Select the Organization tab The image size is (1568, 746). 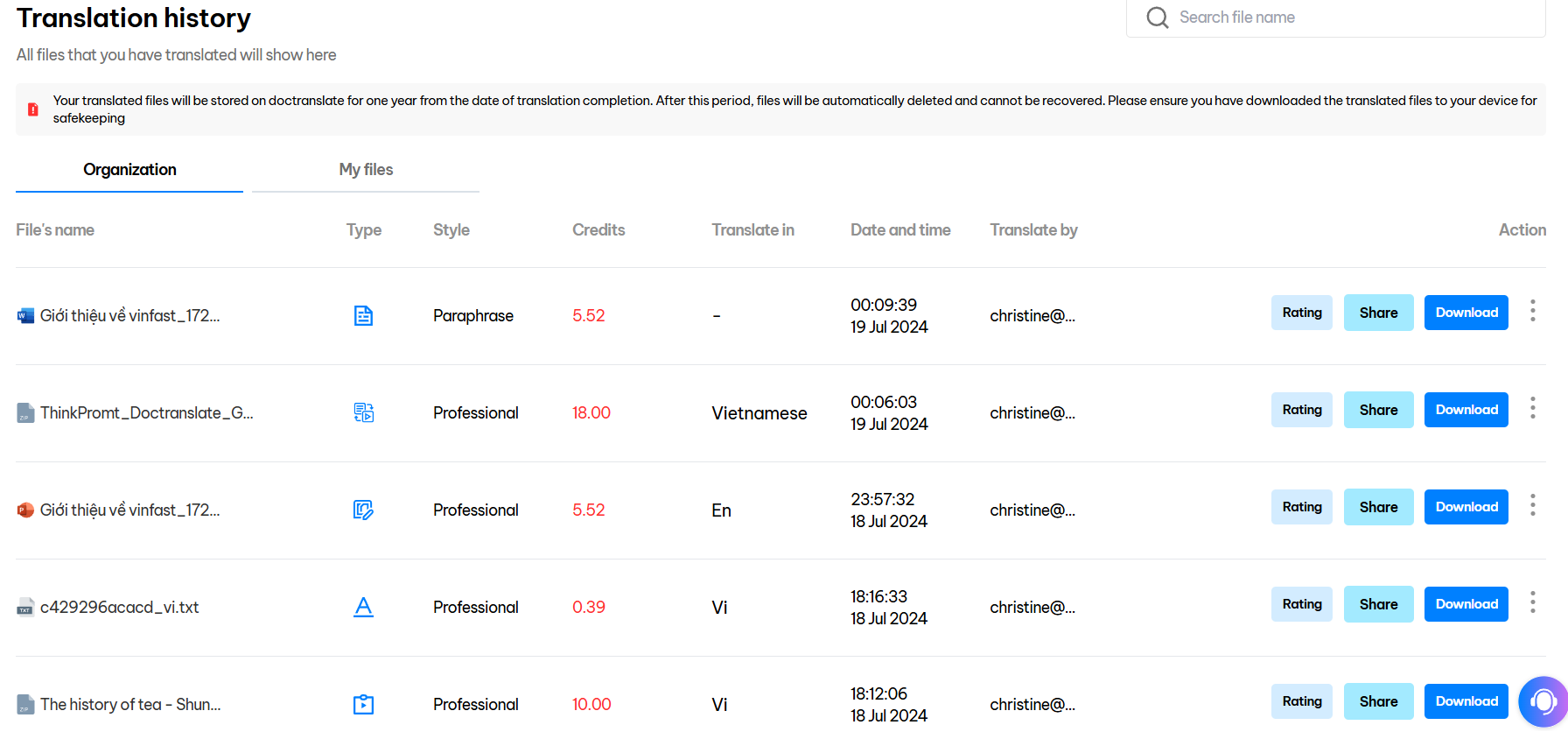pos(129,170)
